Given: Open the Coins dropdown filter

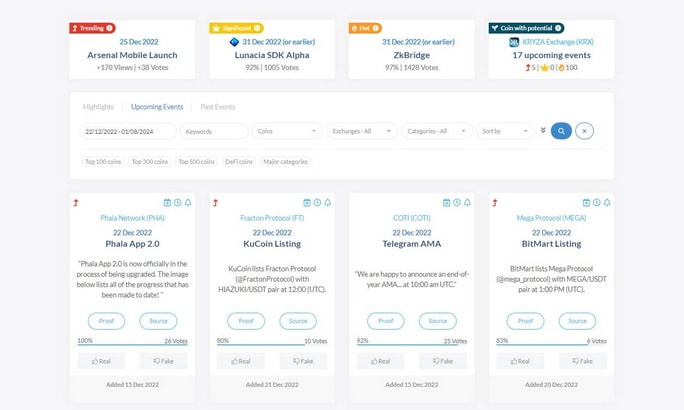Looking at the screenshot, I should 287,131.
